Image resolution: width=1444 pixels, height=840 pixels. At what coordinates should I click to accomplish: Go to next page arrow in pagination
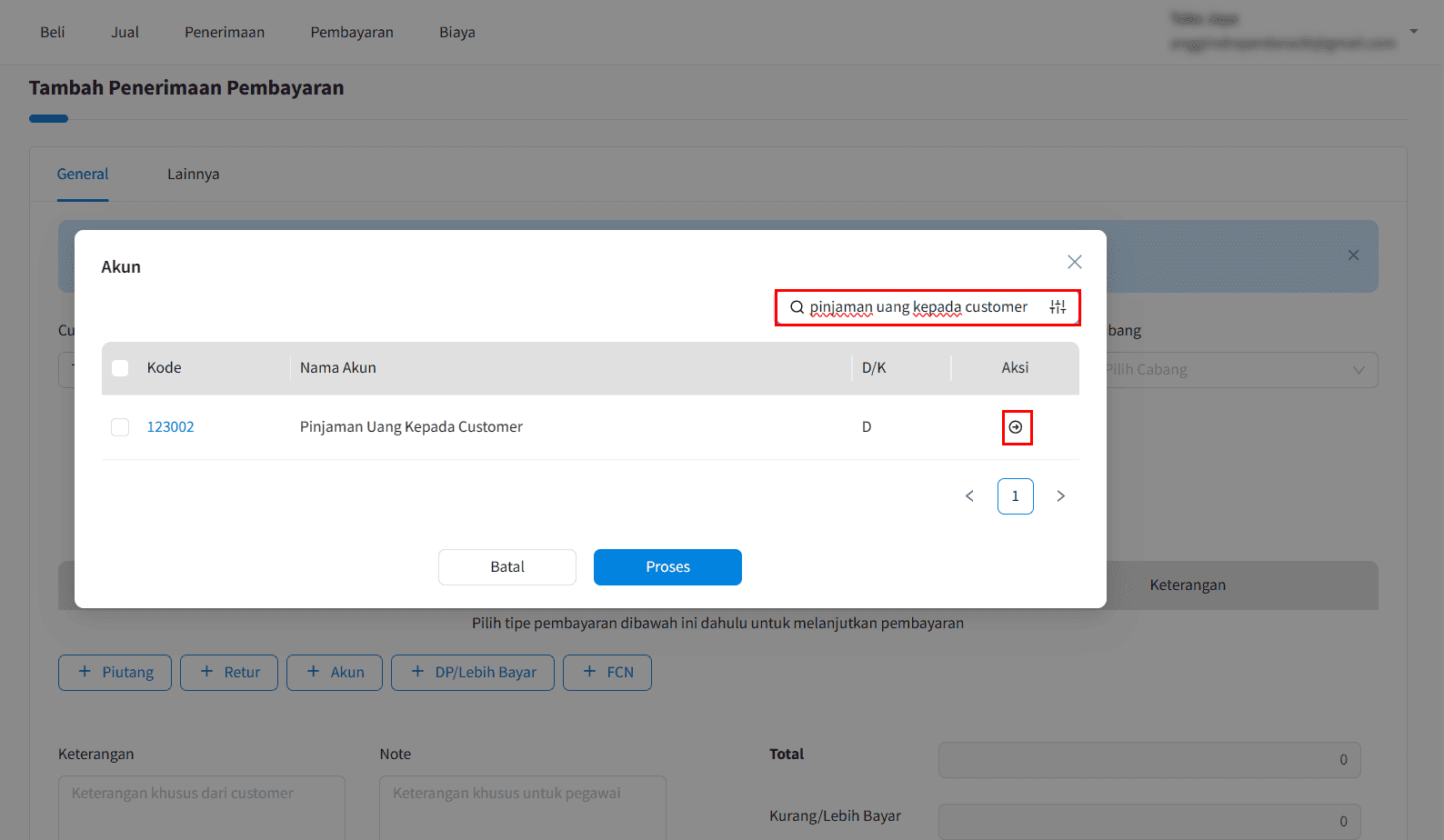click(1060, 496)
